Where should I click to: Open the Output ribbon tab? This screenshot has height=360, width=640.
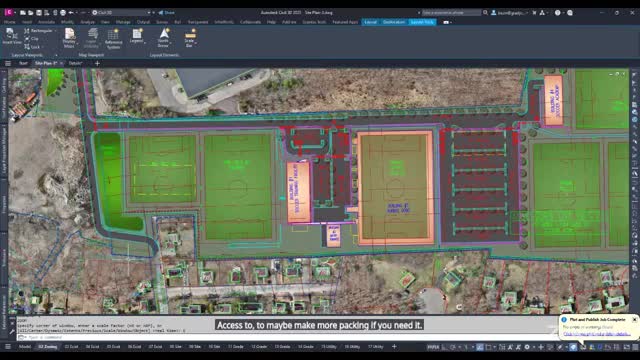click(x=143, y=22)
